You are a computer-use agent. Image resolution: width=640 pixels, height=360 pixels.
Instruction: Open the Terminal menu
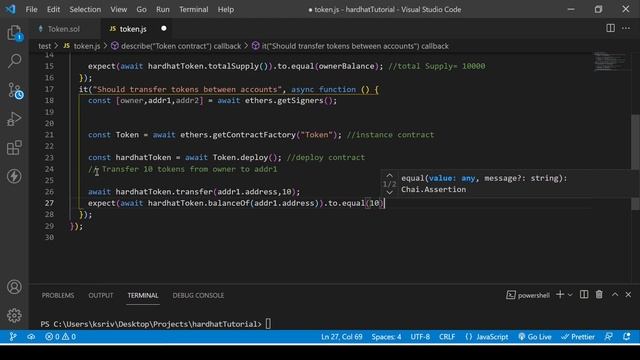193,9
